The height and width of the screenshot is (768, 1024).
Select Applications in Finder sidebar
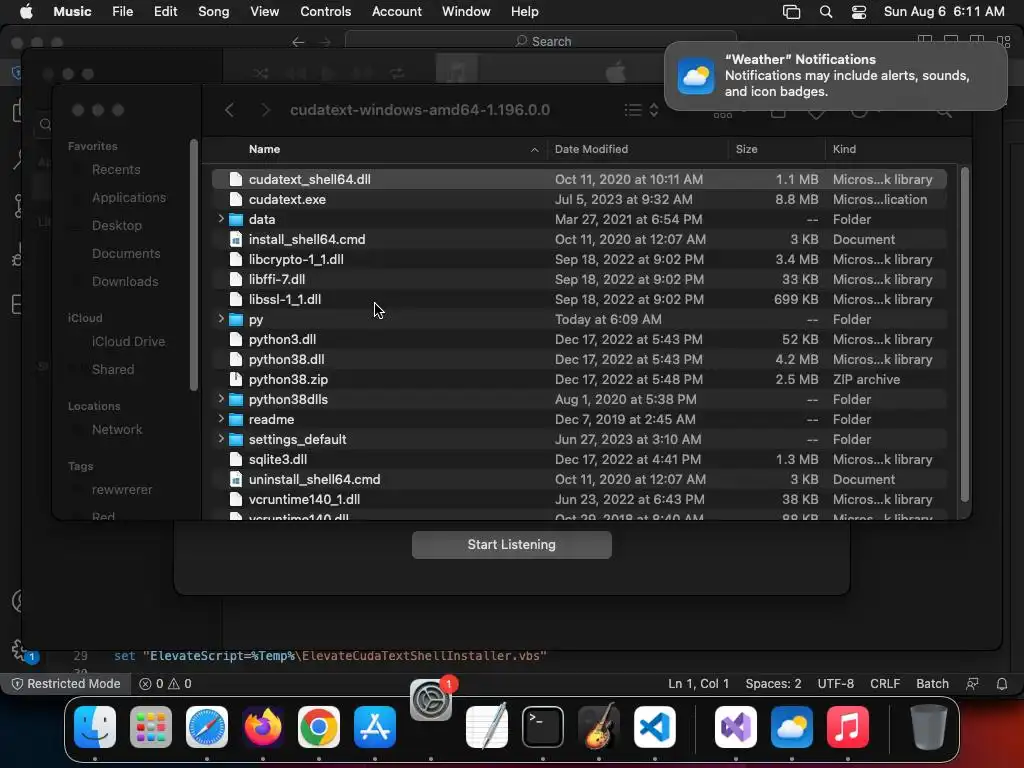[x=129, y=197]
